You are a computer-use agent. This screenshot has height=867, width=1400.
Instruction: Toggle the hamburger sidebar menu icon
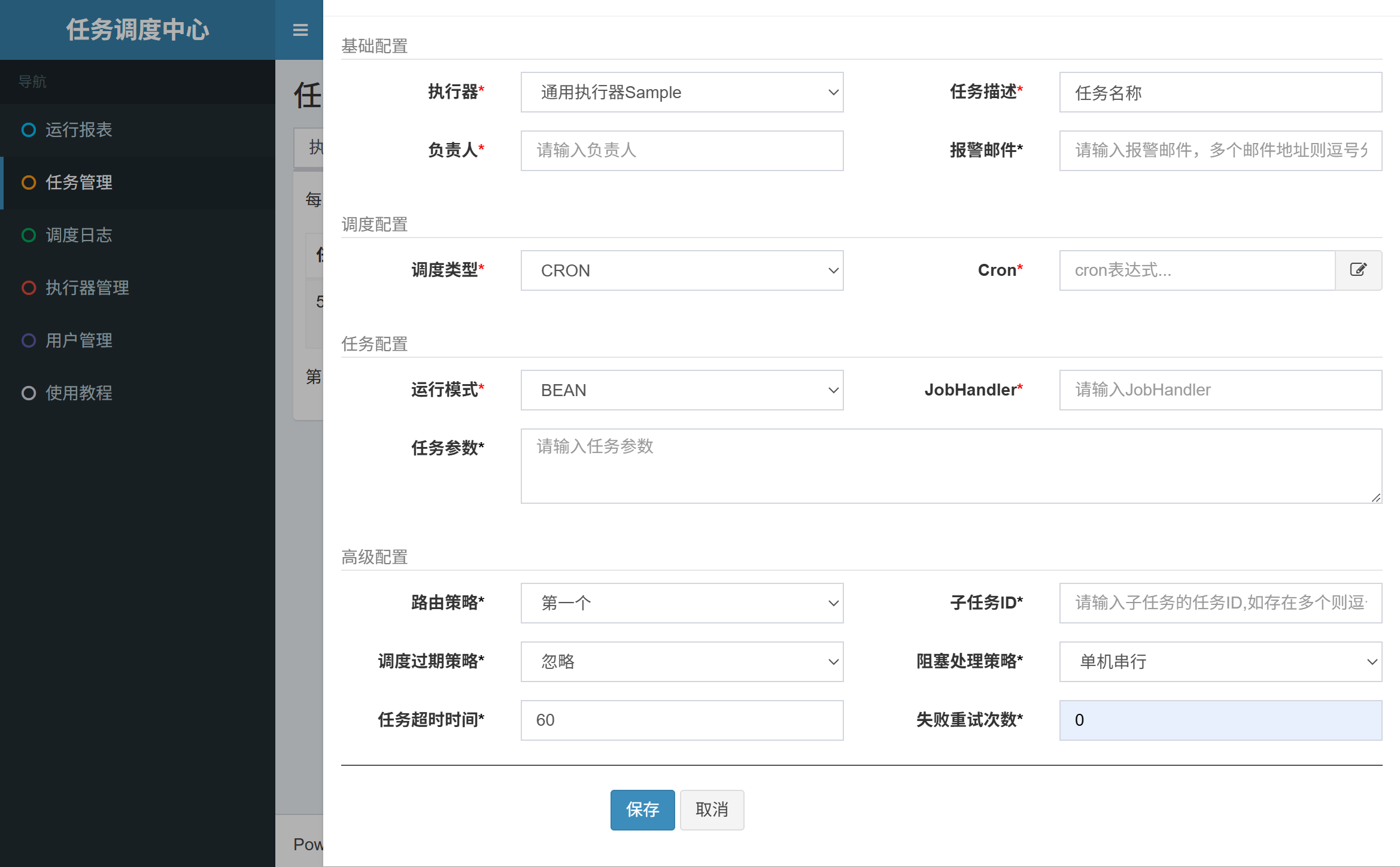(x=300, y=30)
